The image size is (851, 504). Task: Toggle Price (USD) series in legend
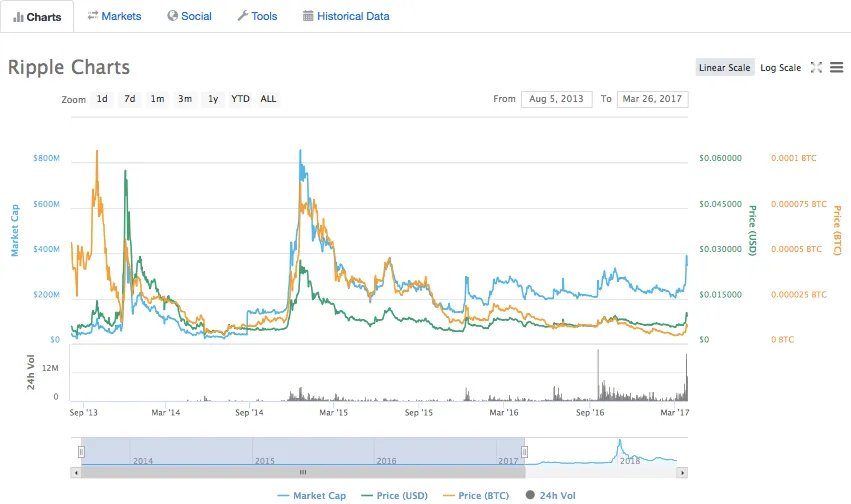click(395, 495)
